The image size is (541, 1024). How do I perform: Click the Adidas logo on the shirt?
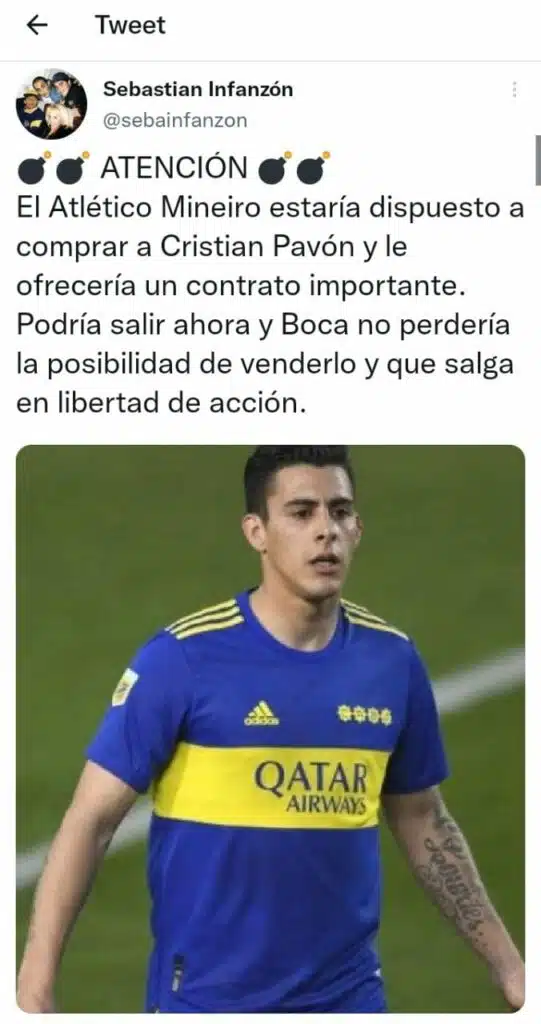(x=262, y=713)
